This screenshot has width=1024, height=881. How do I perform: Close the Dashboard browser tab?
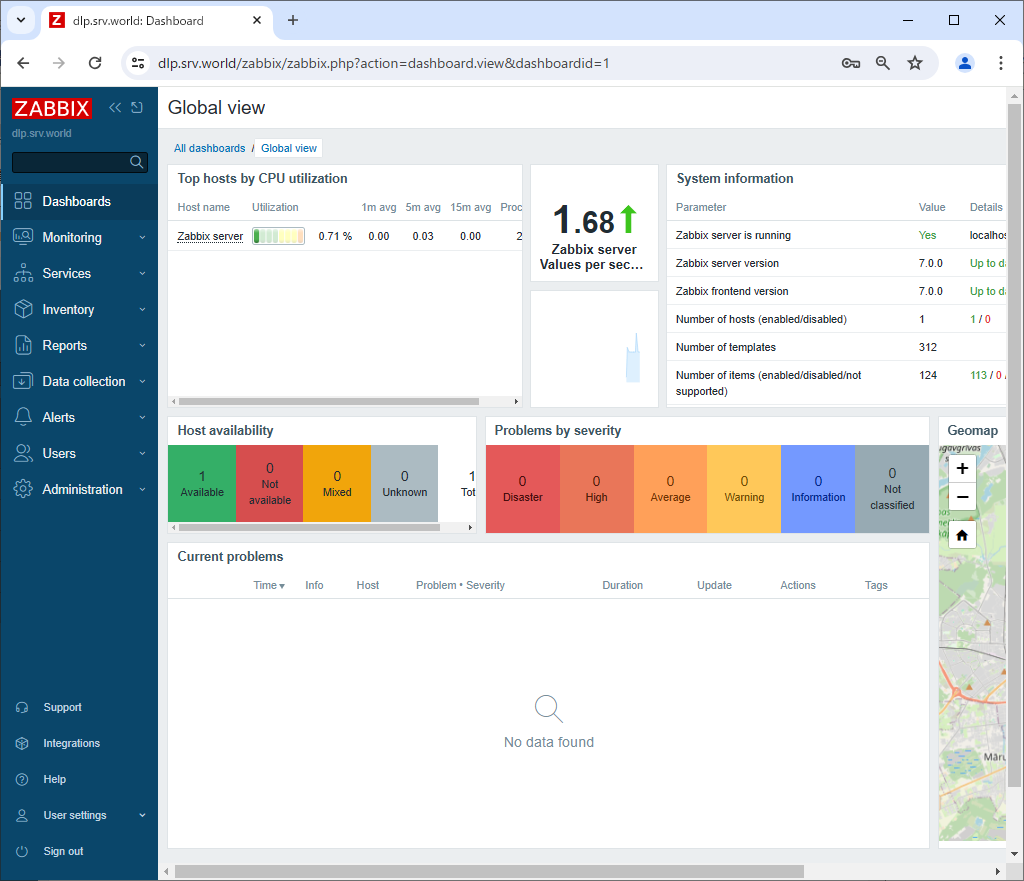tap(257, 20)
